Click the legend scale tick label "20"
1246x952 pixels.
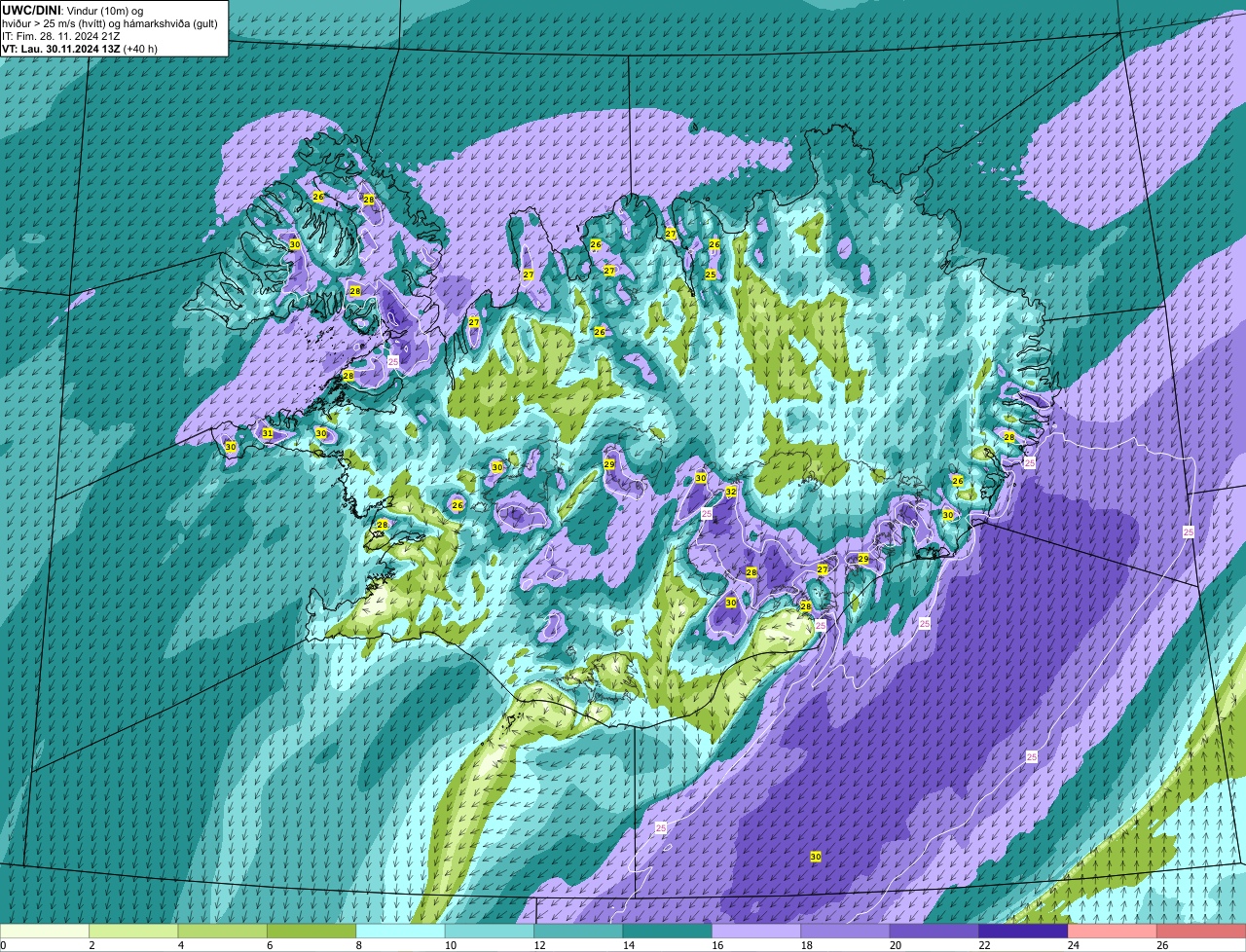coord(894,945)
